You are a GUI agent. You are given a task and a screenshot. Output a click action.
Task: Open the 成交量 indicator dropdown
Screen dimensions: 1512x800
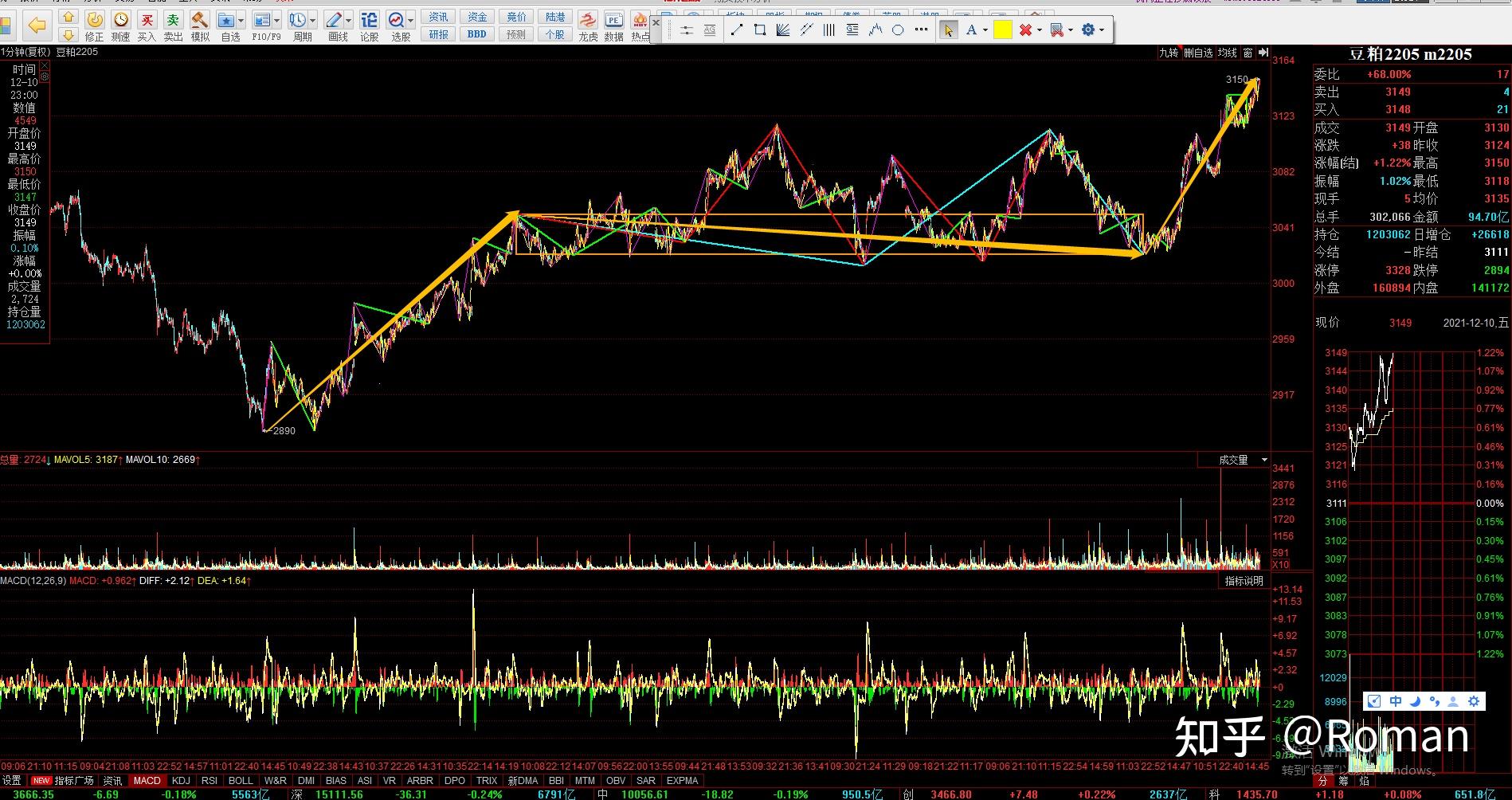(x=1263, y=460)
